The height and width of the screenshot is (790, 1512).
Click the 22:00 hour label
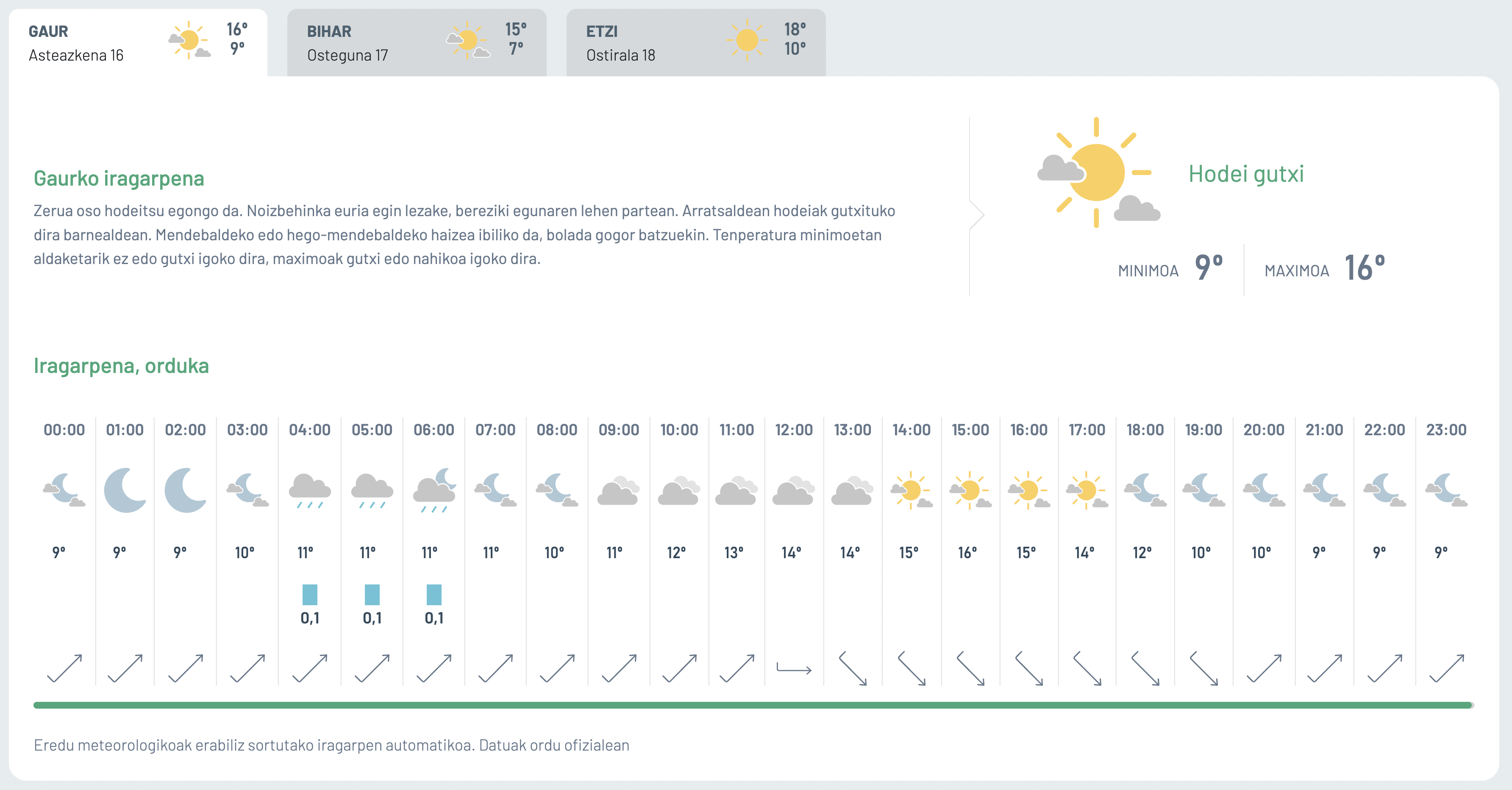point(1384,430)
